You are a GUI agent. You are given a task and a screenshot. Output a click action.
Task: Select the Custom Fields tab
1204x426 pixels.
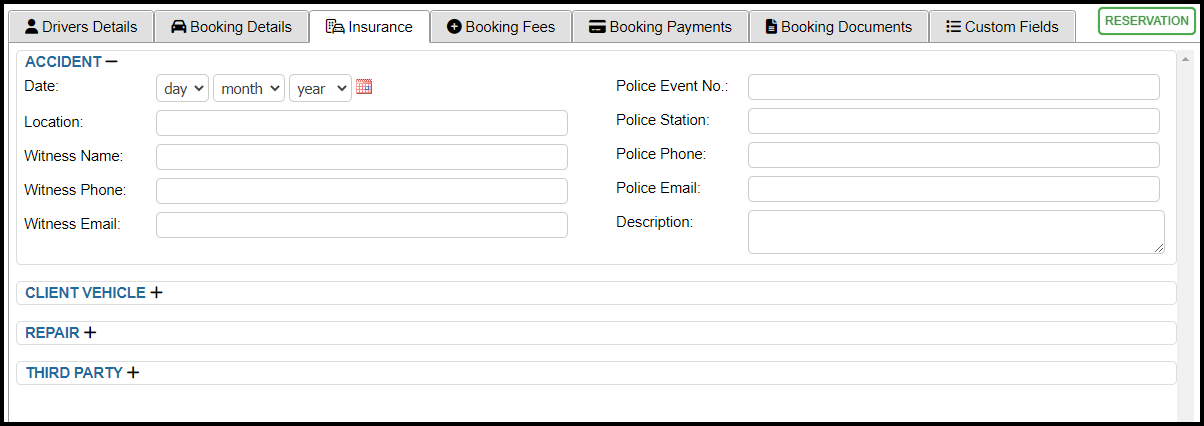1002,27
